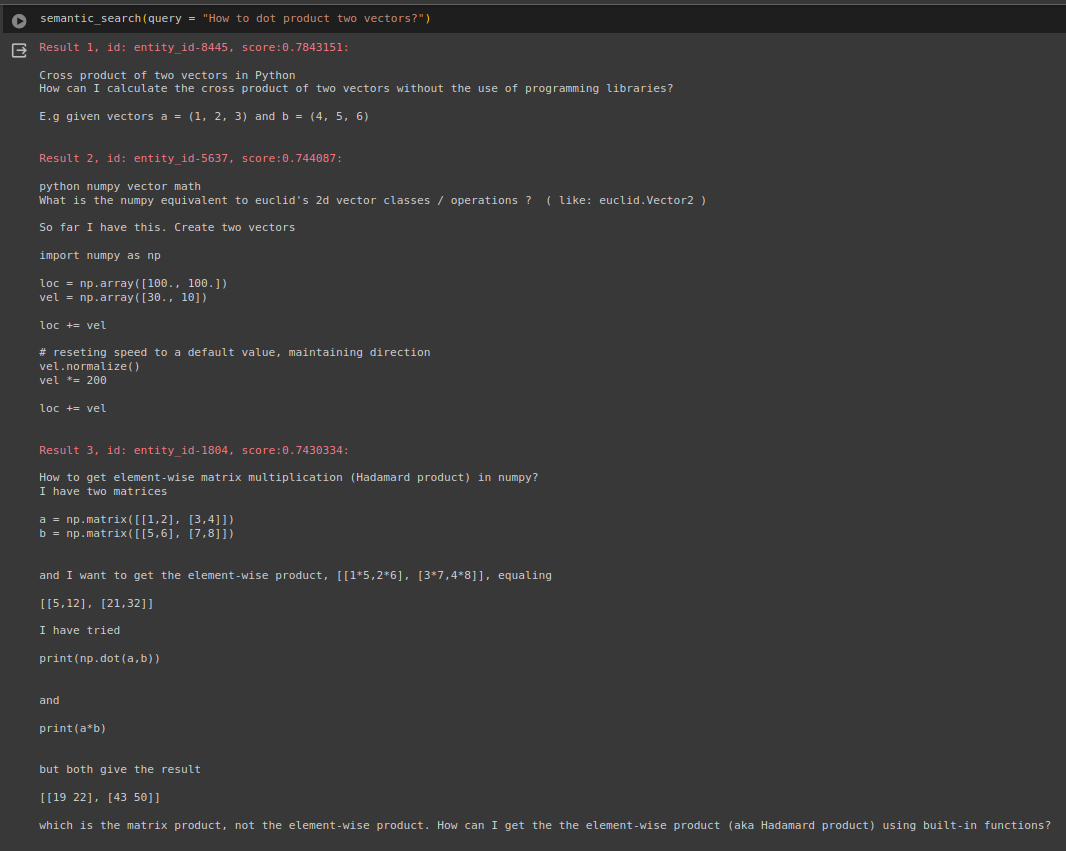Click the print(a*b) code line
Screen dimensions: 1066x851
tap(73, 728)
